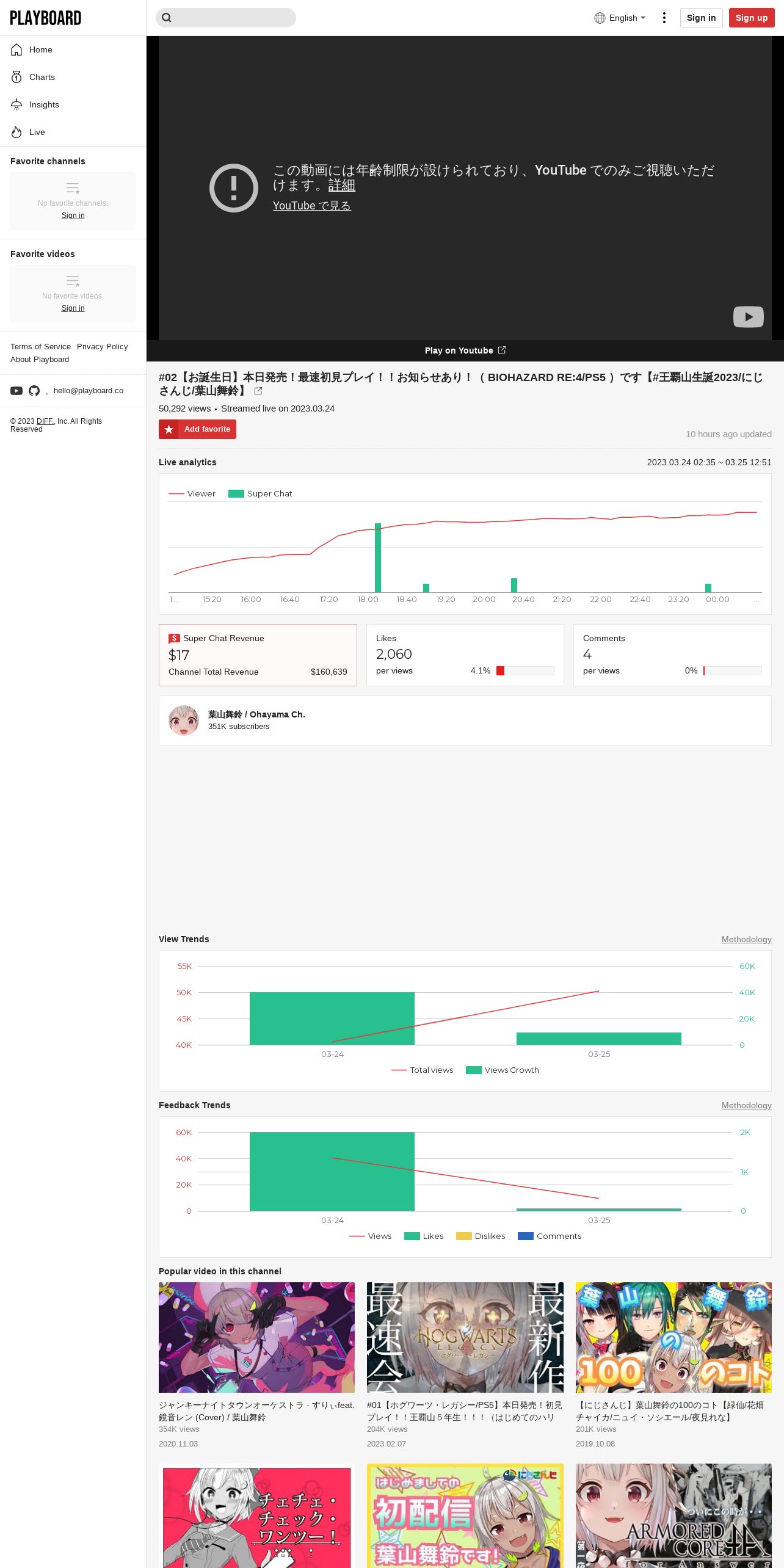Click the Sign up button
This screenshot has height=1568, width=784.
(x=752, y=18)
